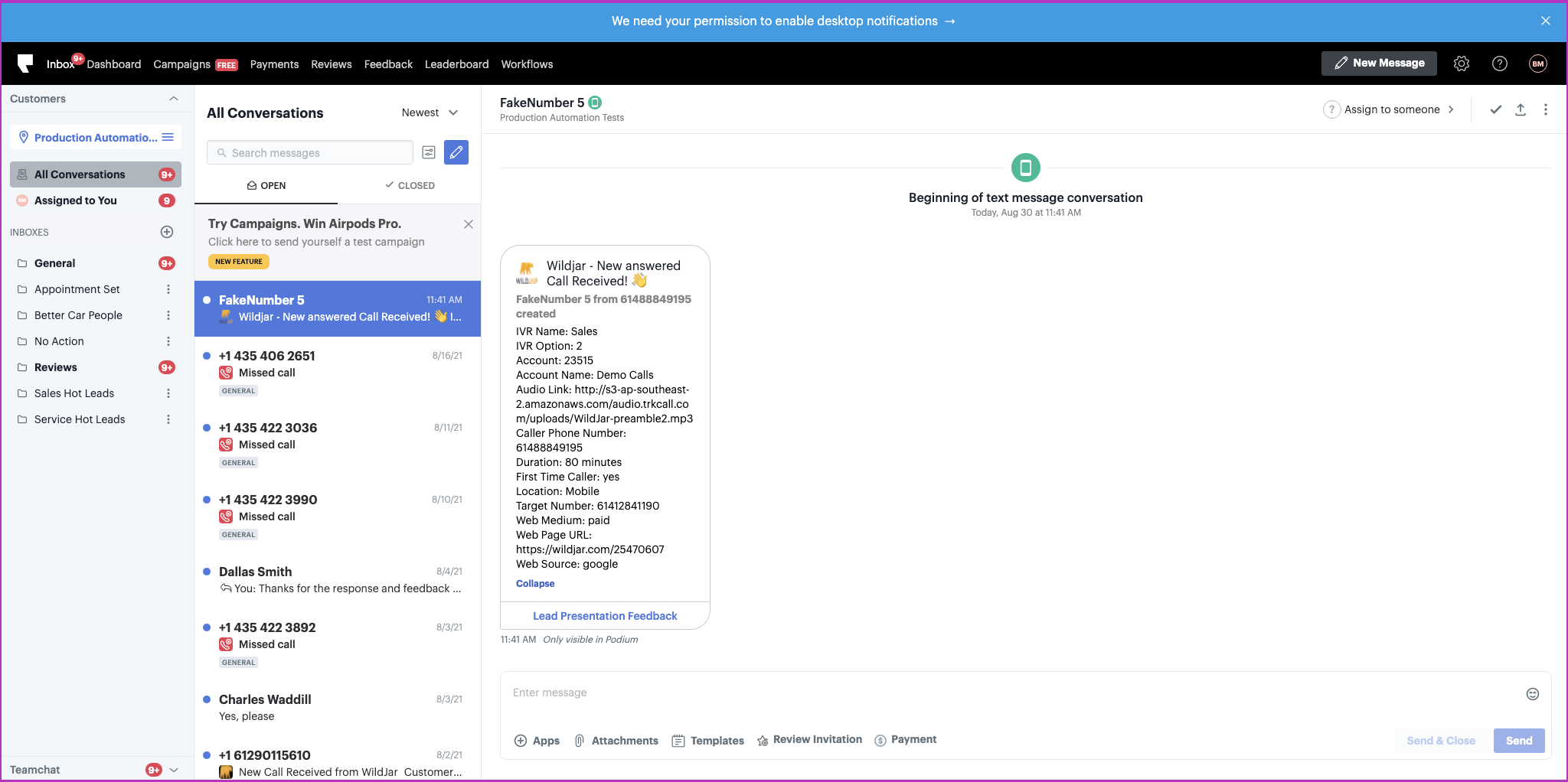Image resolution: width=1568 pixels, height=782 pixels.
Task: Send a Review Invitation from the composer
Action: [x=808, y=739]
